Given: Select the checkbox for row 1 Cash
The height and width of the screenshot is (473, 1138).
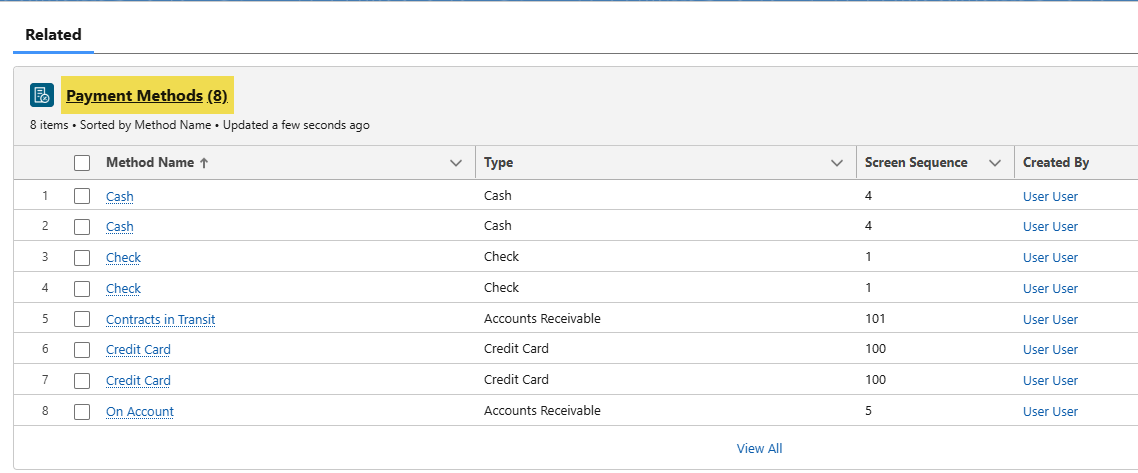Looking at the screenshot, I should coord(82,196).
